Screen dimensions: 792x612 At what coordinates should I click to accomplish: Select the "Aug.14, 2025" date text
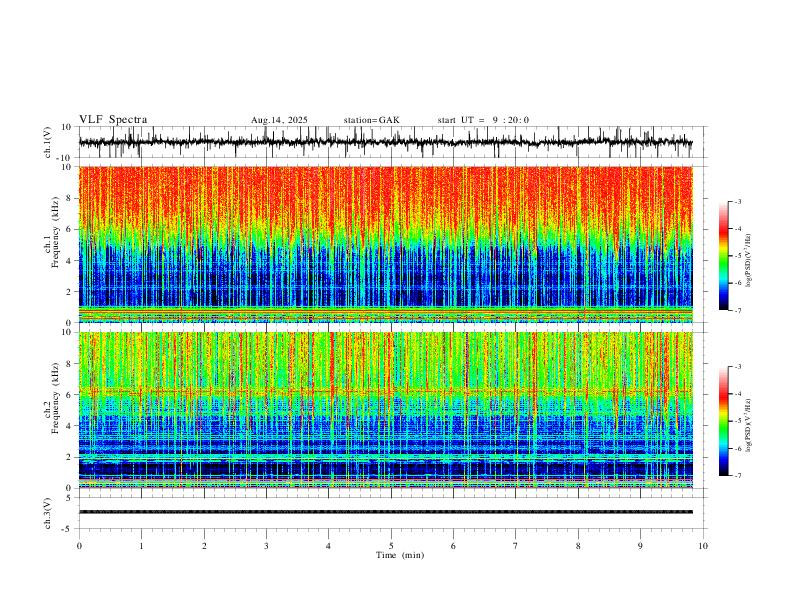pyautogui.click(x=279, y=120)
